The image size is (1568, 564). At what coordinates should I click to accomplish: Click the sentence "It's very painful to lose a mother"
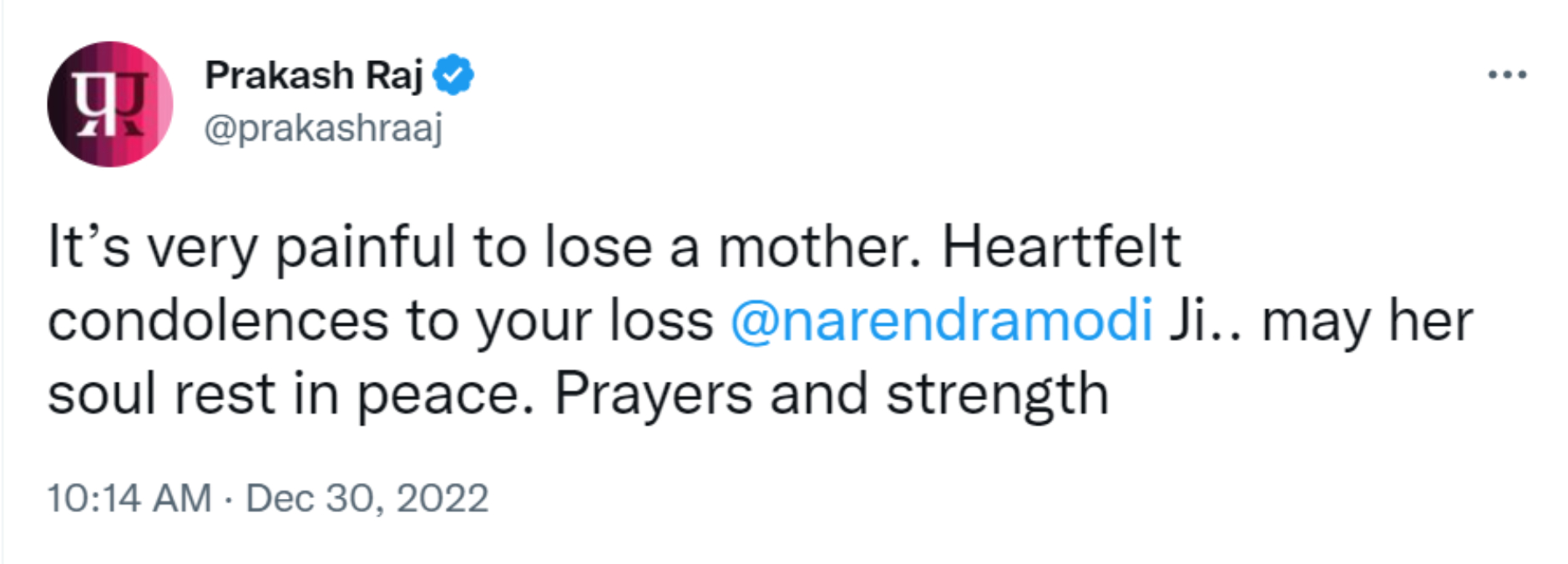coord(484,247)
